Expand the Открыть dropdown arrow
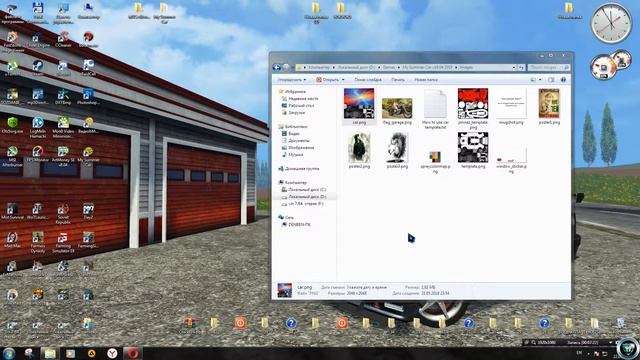This screenshot has width=640, height=360. coord(343,80)
